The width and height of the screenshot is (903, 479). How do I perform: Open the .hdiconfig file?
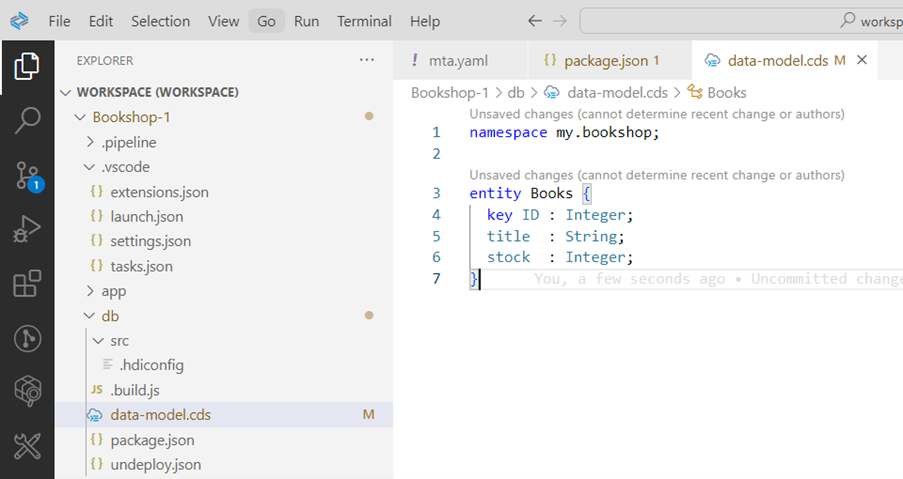pyautogui.click(x=151, y=365)
